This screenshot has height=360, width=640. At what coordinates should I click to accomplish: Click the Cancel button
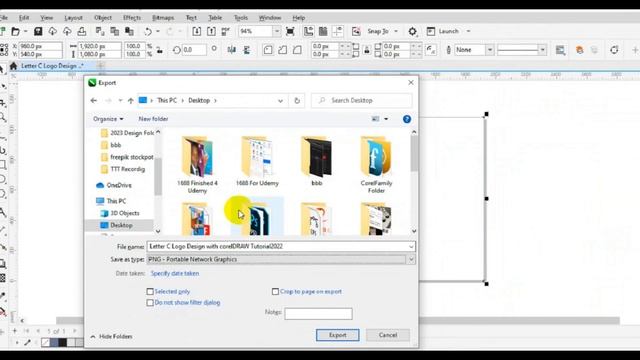pyautogui.click(x=388, y=335)
